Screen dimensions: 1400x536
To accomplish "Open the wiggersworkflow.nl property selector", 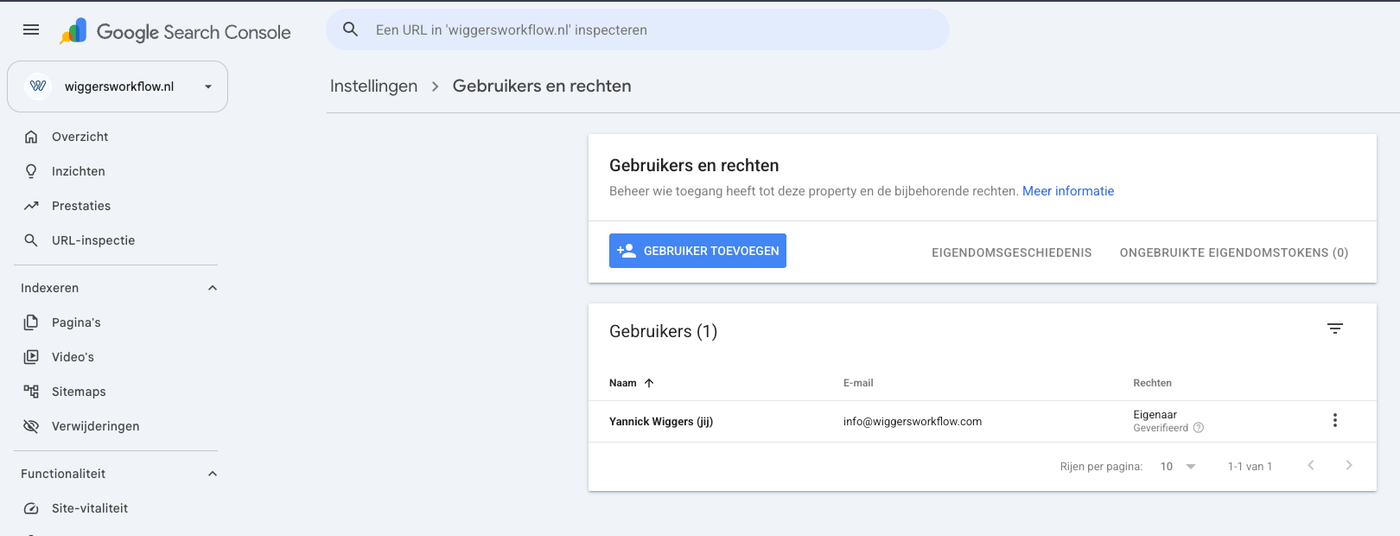I will coord(118,87).
